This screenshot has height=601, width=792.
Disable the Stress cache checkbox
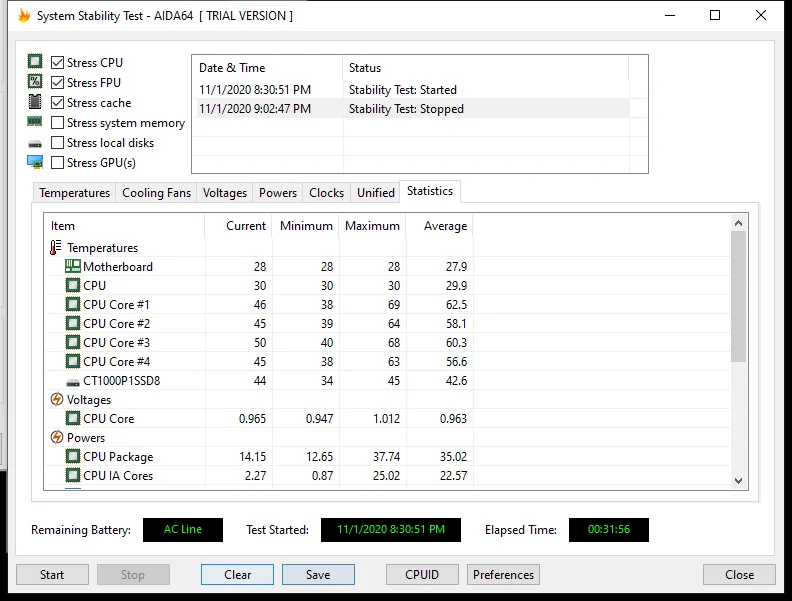[58, 103]
